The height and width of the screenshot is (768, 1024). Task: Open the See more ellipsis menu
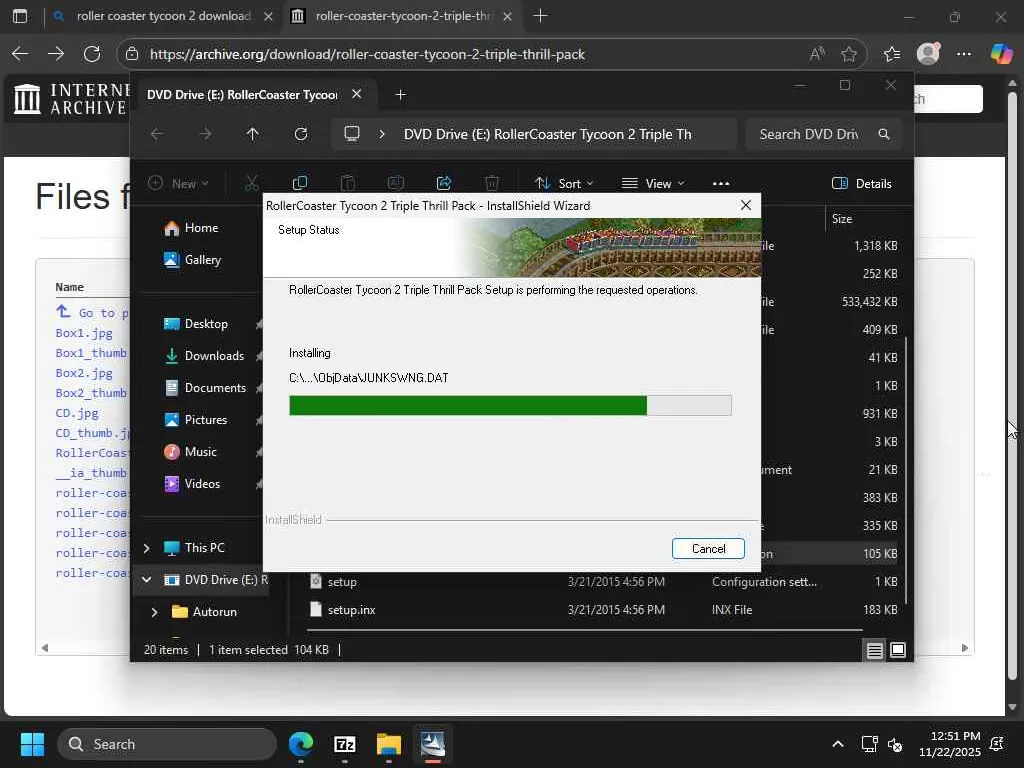721,184
